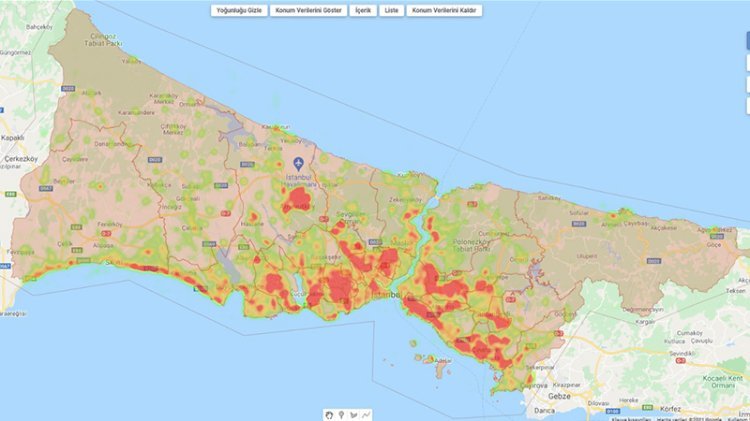This screenshot has width=750, height=421.
Task: Select the add marker pin tool
Action: tap(342, 415)
